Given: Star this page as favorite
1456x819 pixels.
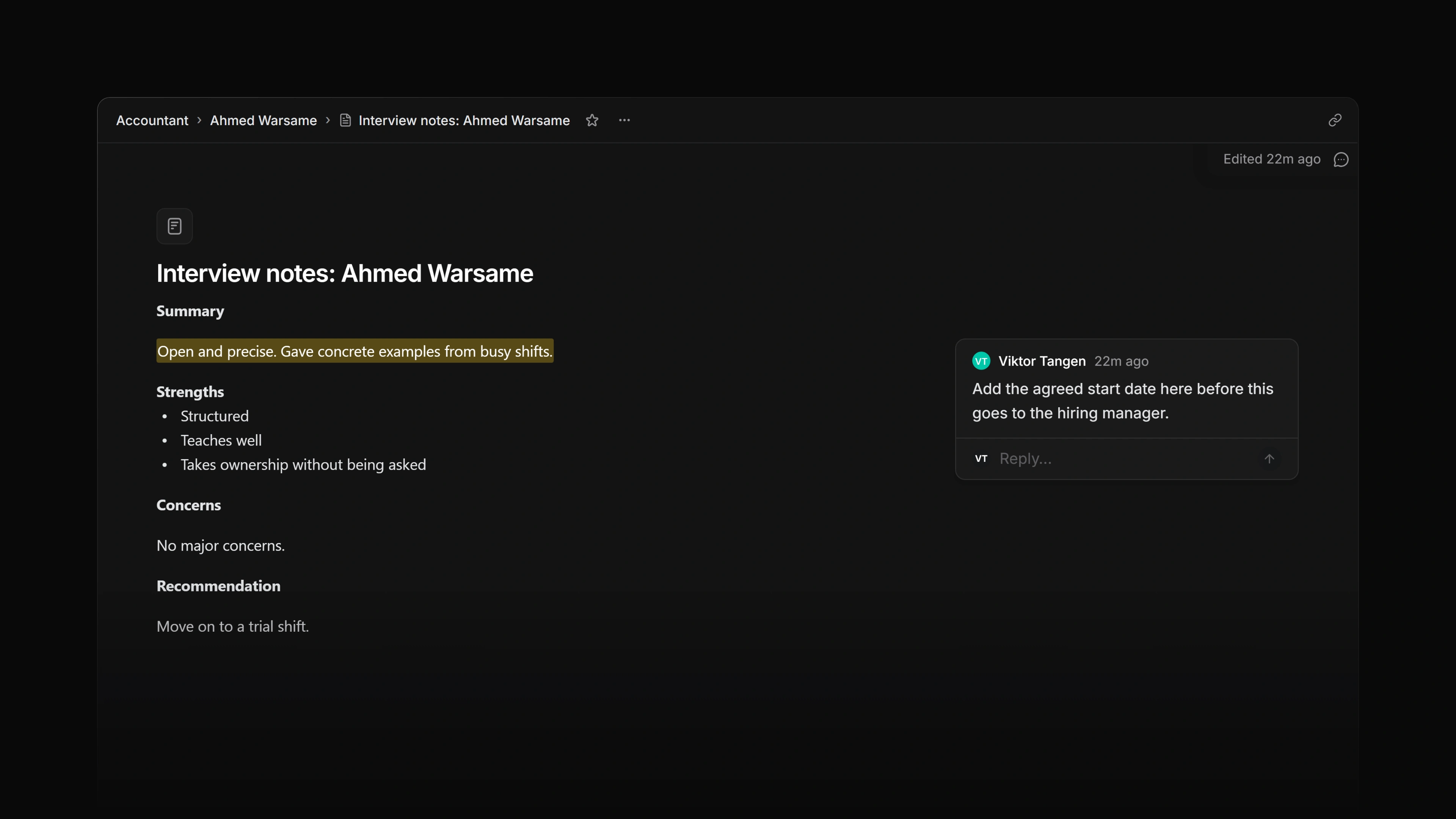Looking at the screenshot, I should [x=592, y=121].
